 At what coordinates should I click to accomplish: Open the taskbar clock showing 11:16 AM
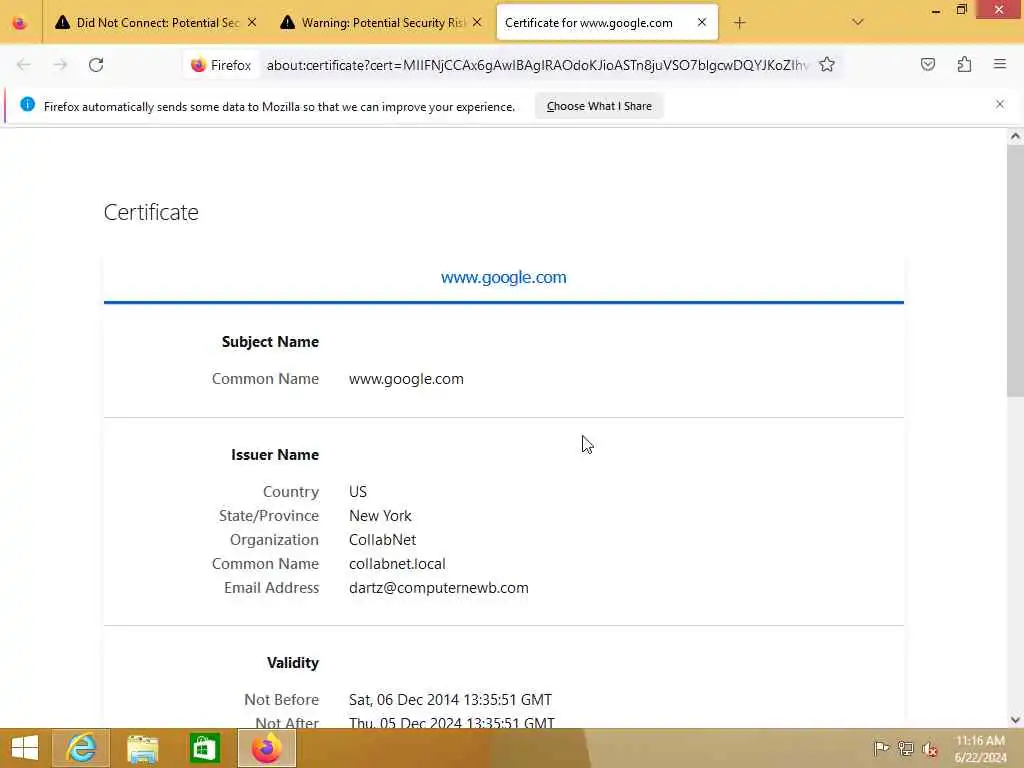980,749
